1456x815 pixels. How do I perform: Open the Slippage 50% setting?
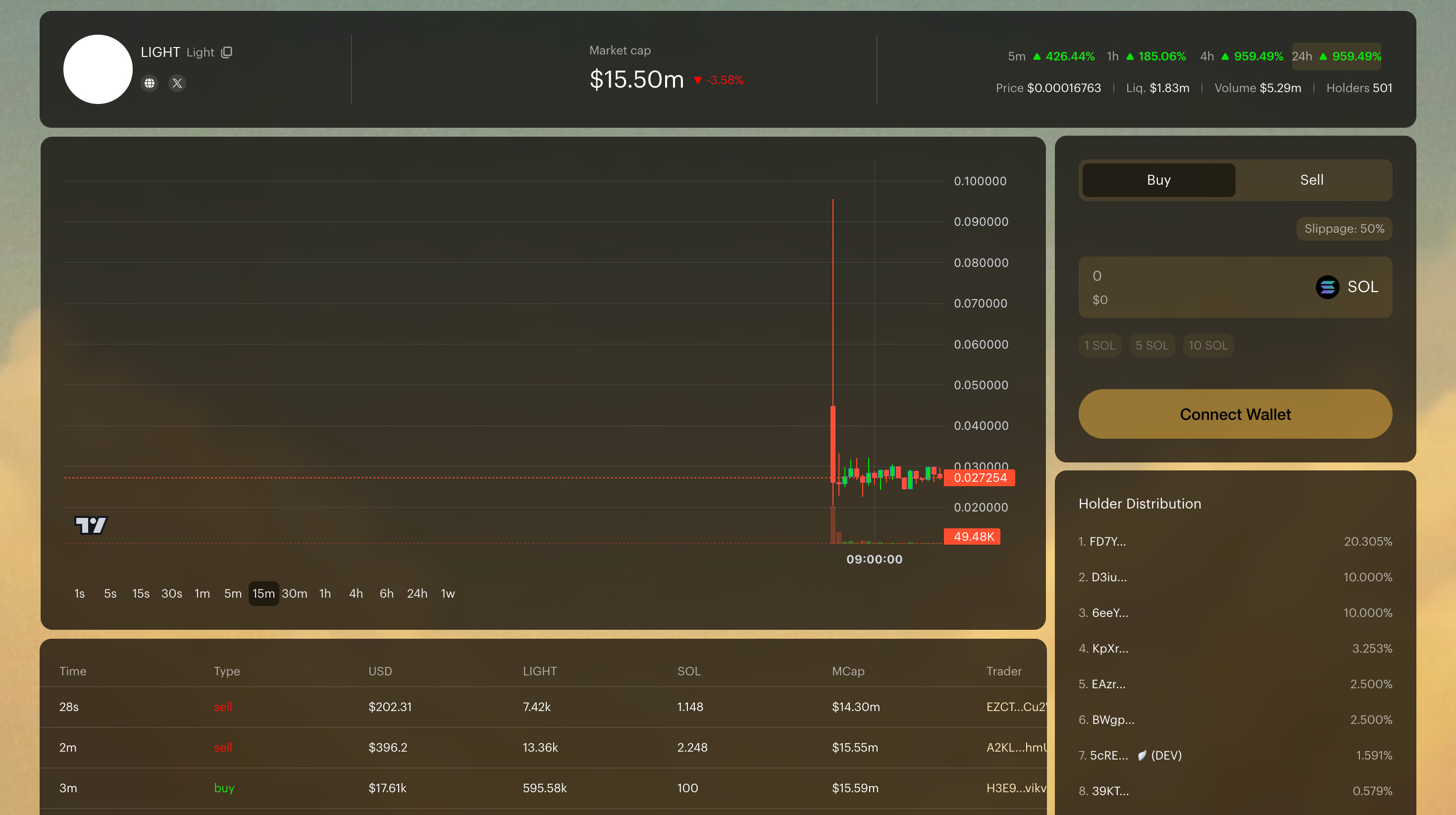1344,228
